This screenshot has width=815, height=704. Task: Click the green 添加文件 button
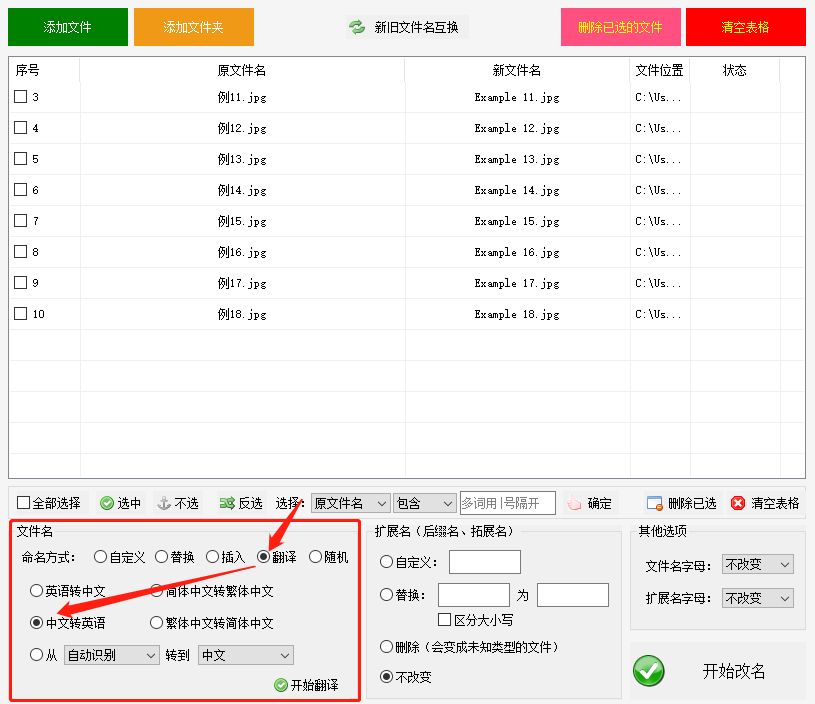pyautogui.click(x=68, y=27)
